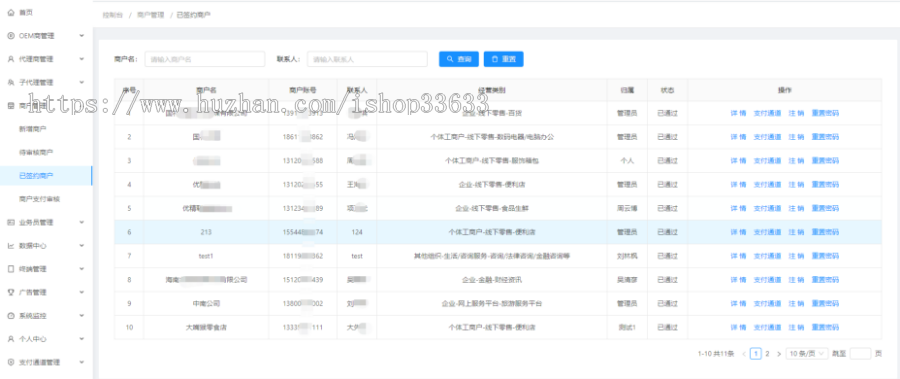
Task: Click the 数据中心 chart icon
Action: (11, 246)
